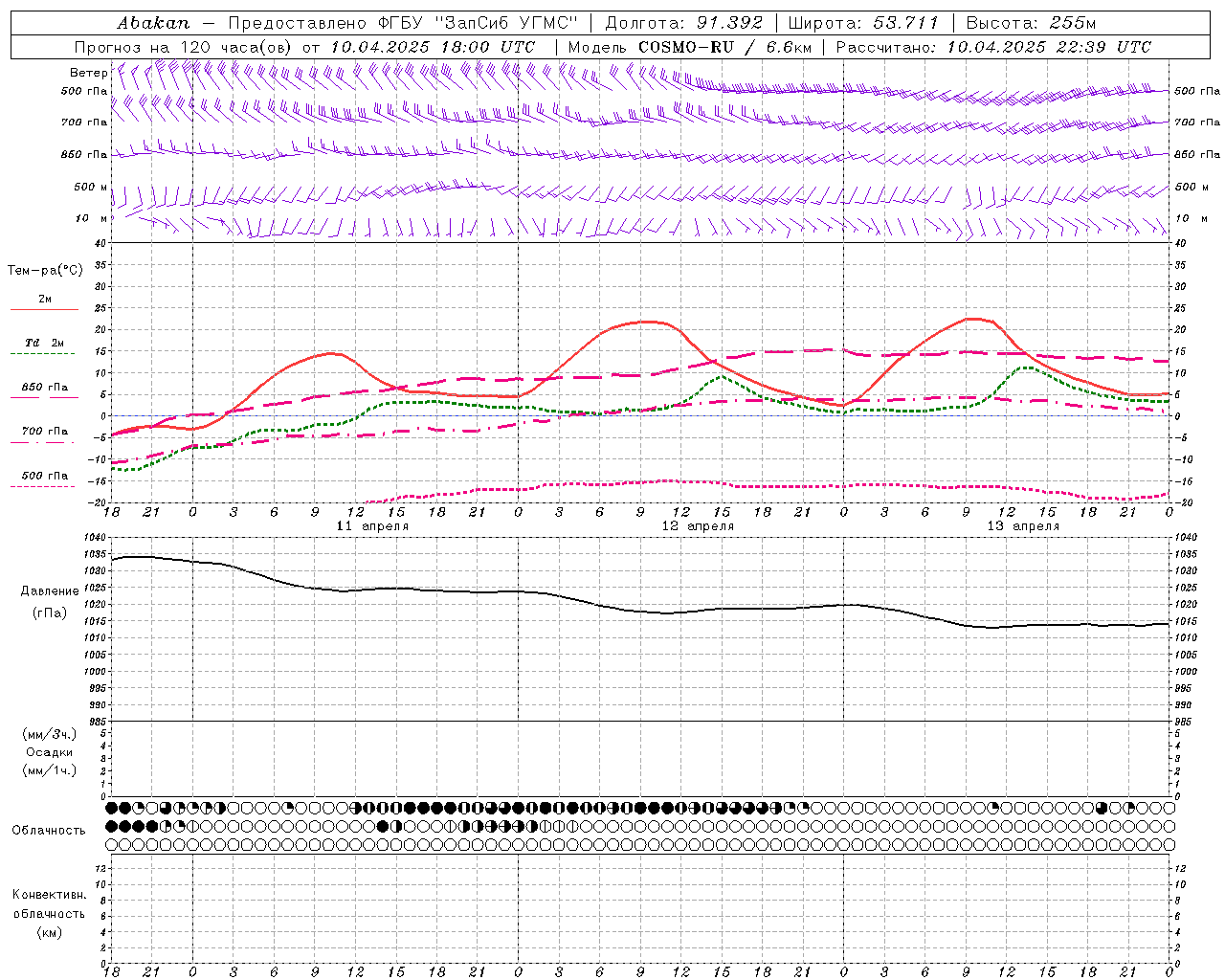Click the 'Рассчитано: 10.04.2025 22:39 UTC' timestamp
This screenshot has height=980, width=1225.
(993, 47)
